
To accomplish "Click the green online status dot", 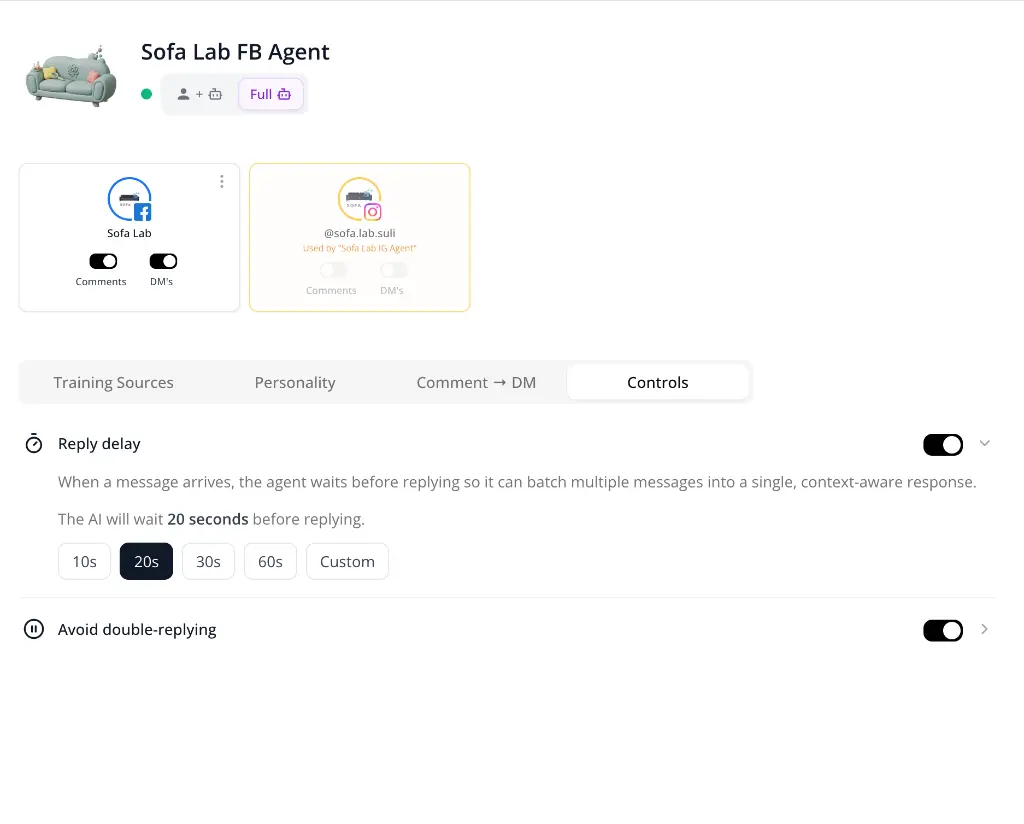I will point(146,93).
